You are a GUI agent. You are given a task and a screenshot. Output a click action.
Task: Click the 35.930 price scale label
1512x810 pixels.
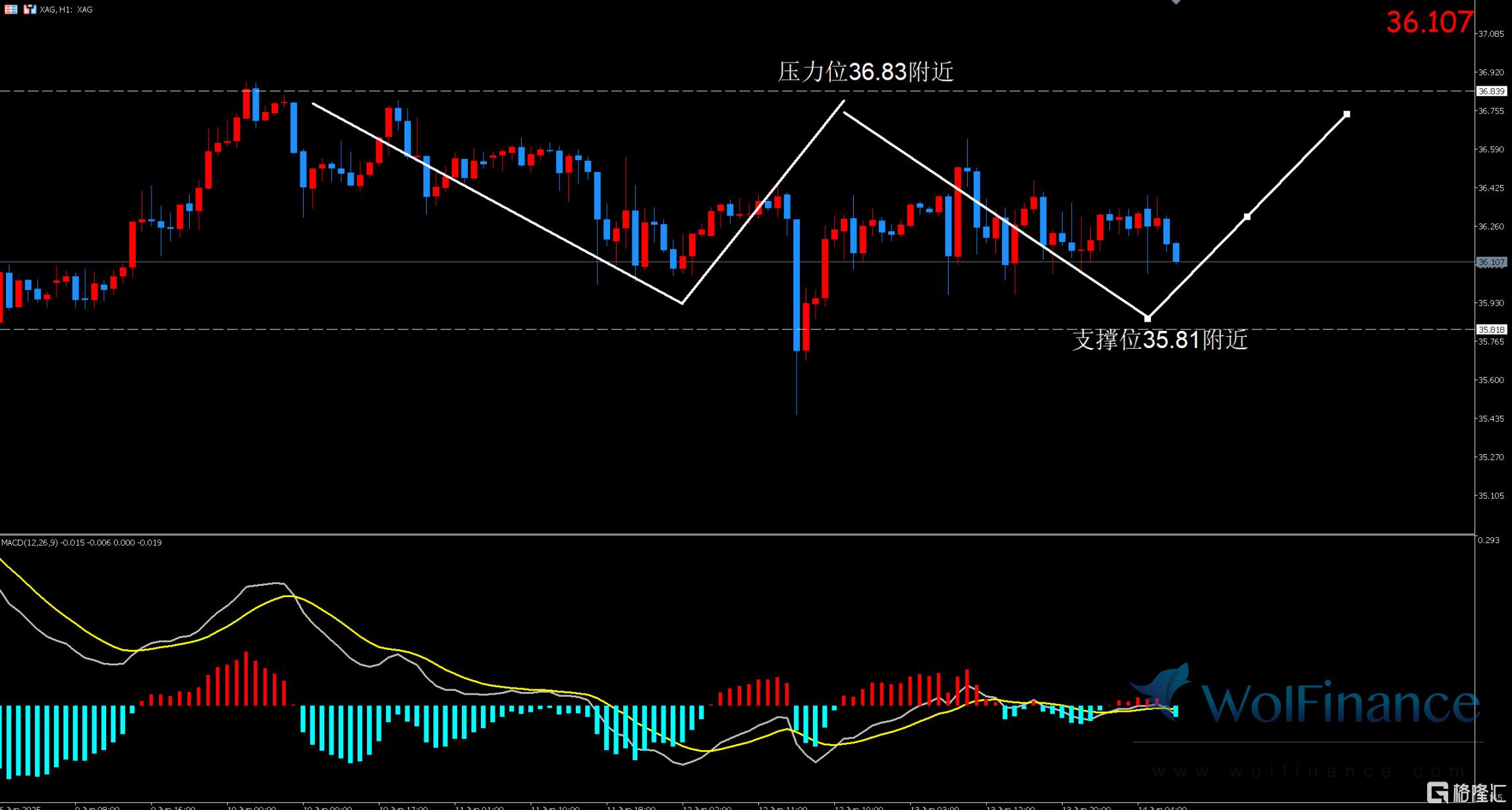[x=1491, y=303]
